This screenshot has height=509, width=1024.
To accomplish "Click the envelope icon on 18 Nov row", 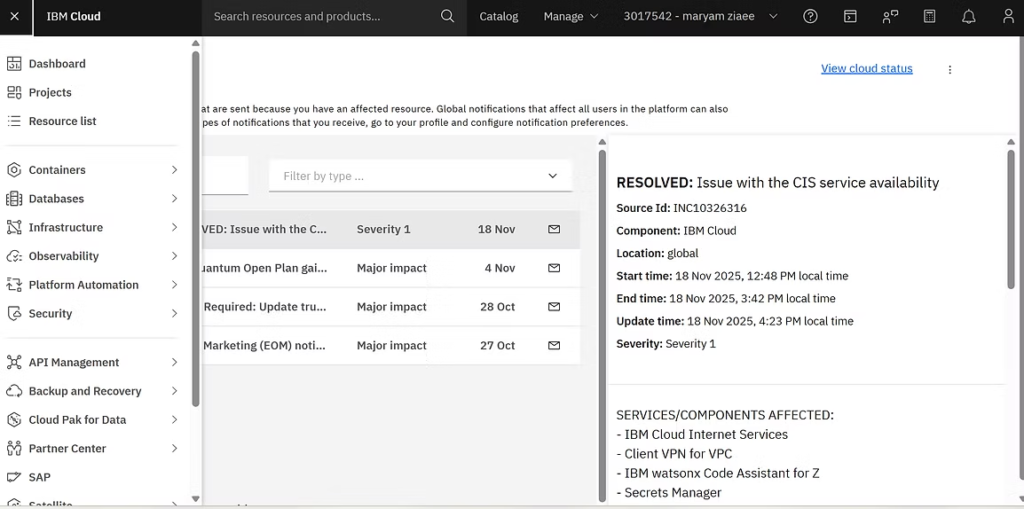I will [554, 229].
